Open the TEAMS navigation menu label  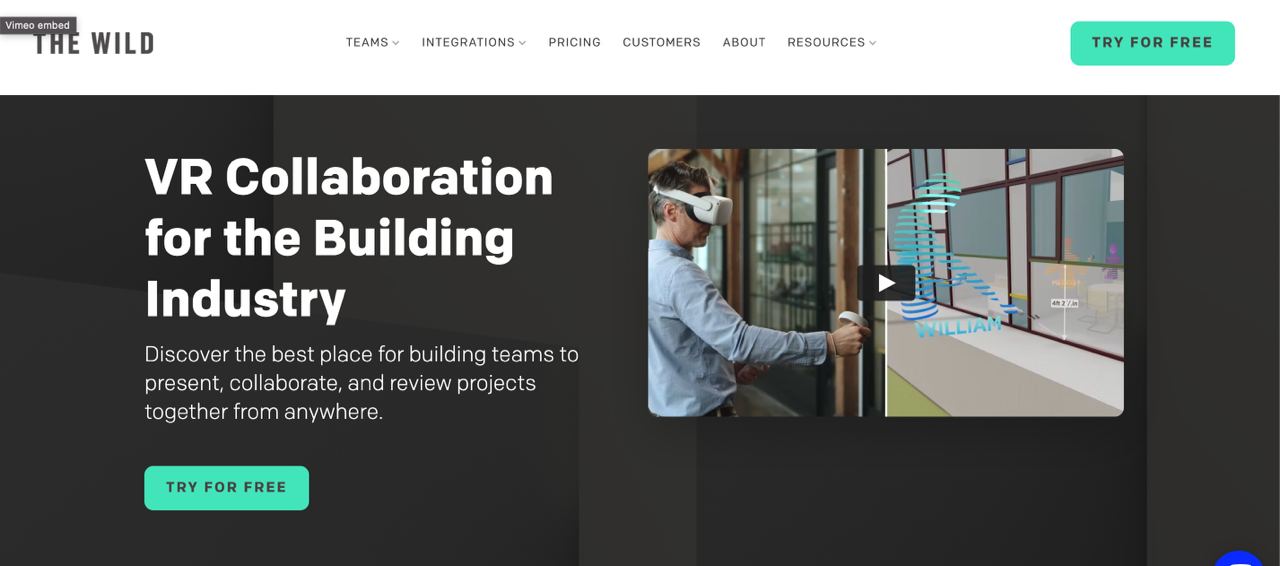pyautogui.click(x=367, y=42)
